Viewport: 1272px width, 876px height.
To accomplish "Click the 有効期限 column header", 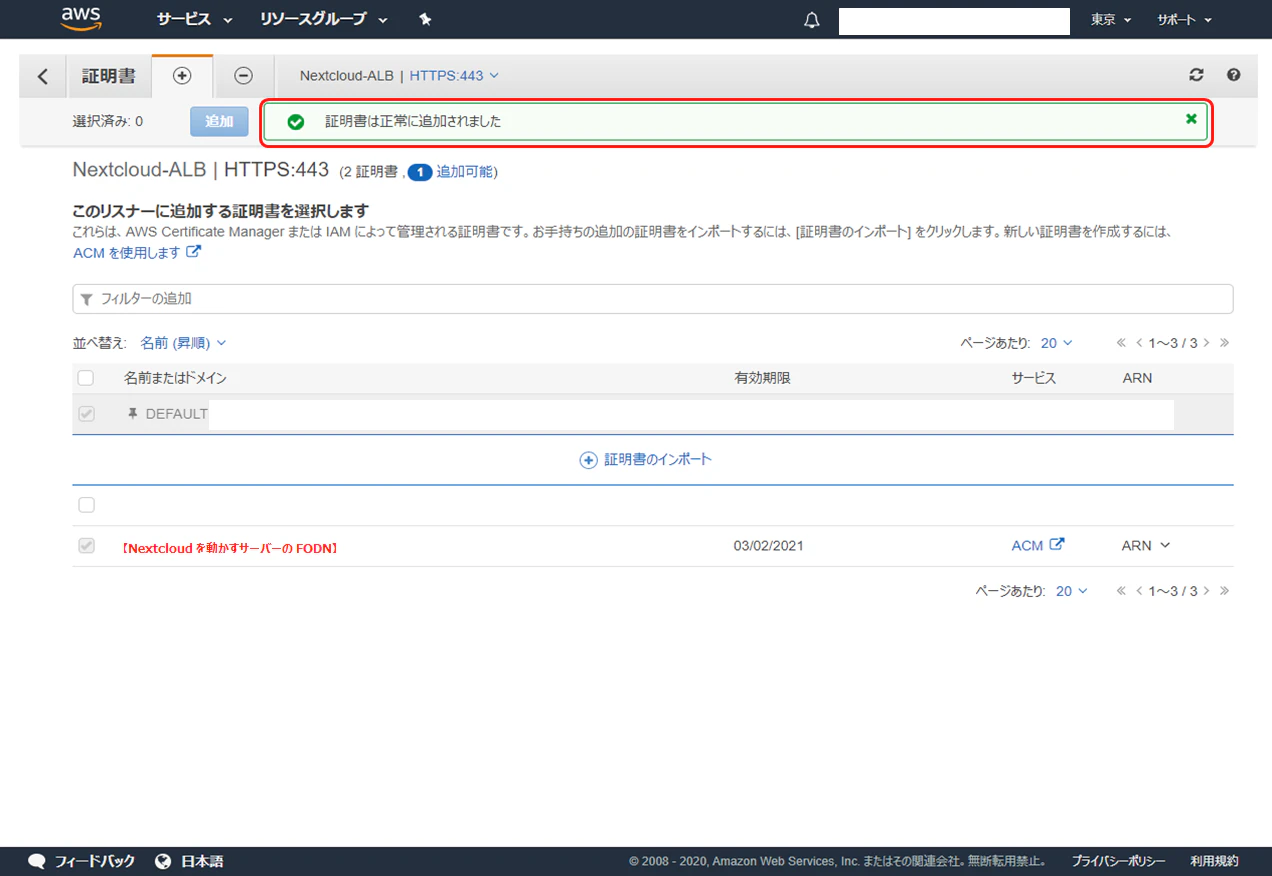I will coord(762,378).
